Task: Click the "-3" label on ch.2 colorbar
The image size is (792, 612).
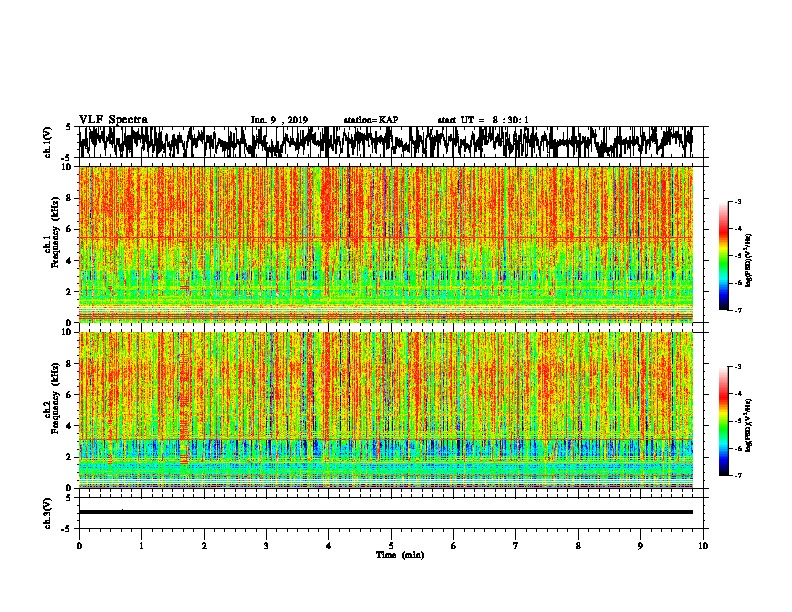Action: click(x=738, y=367)
